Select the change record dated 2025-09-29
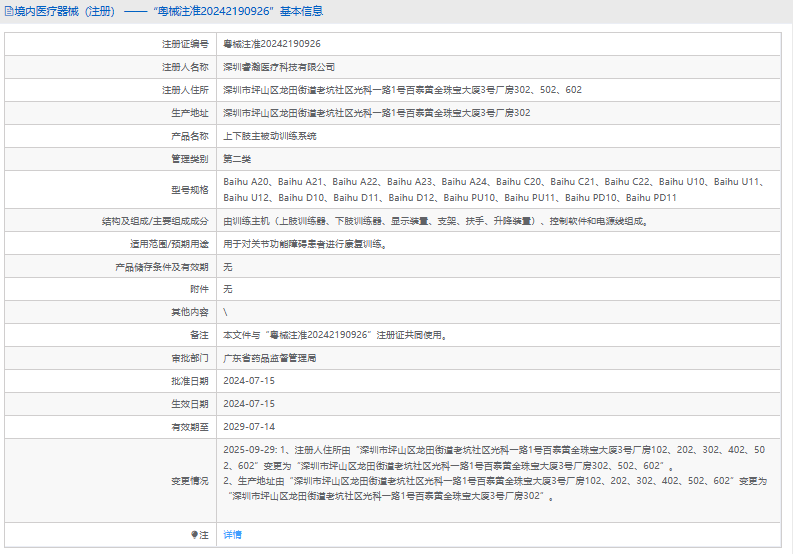Image resolution: width=793 pixels, height=554 pixels. (495, 473)
